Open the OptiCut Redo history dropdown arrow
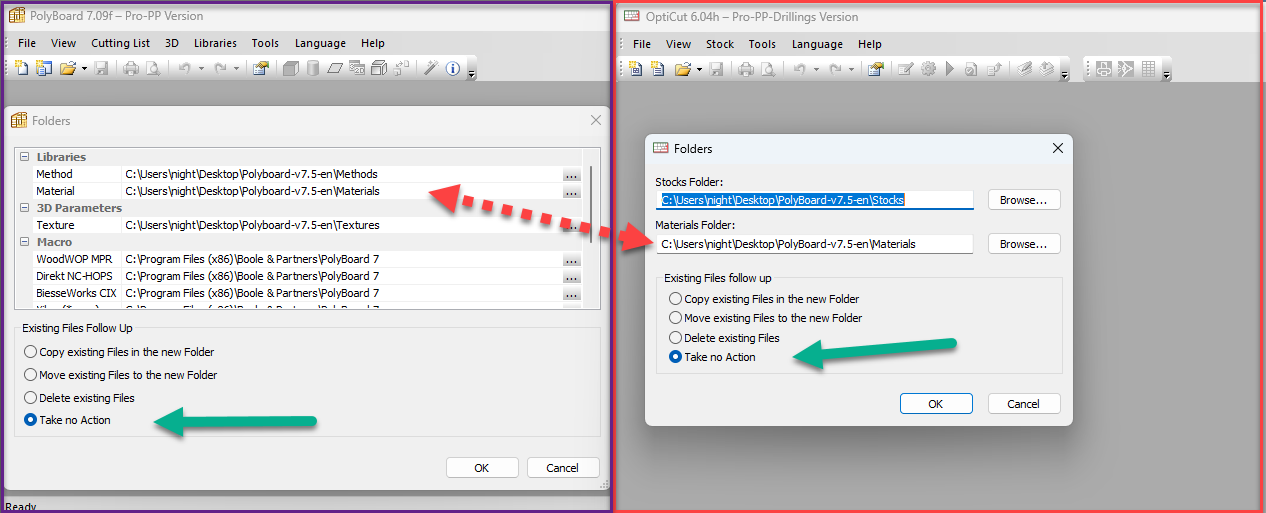Viewport: 1266px width, 513px height. [851, 68]
